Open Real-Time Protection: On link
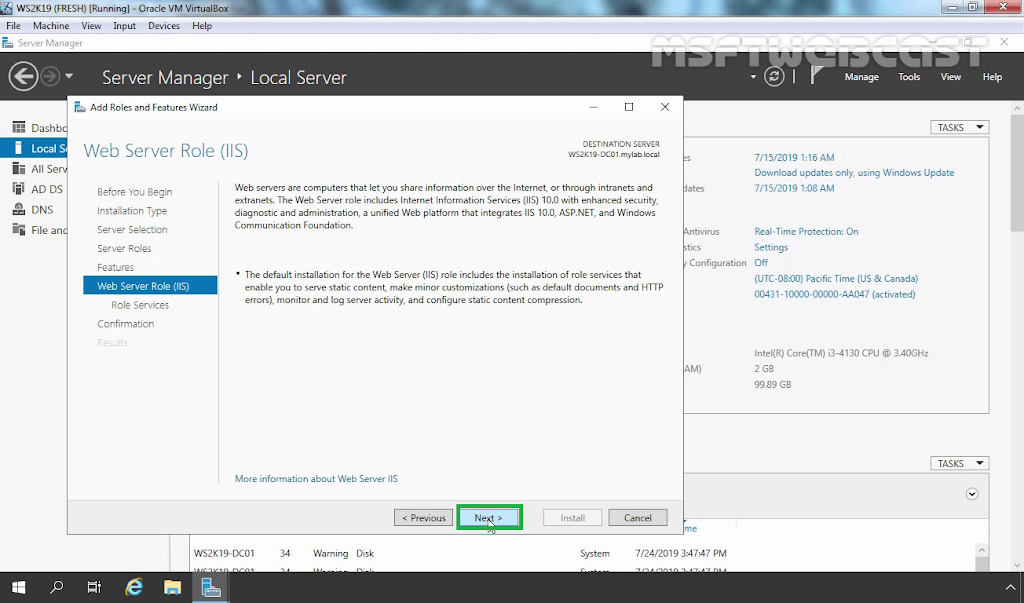Screen dimensions: 1024x603 (x=807, y=231)
